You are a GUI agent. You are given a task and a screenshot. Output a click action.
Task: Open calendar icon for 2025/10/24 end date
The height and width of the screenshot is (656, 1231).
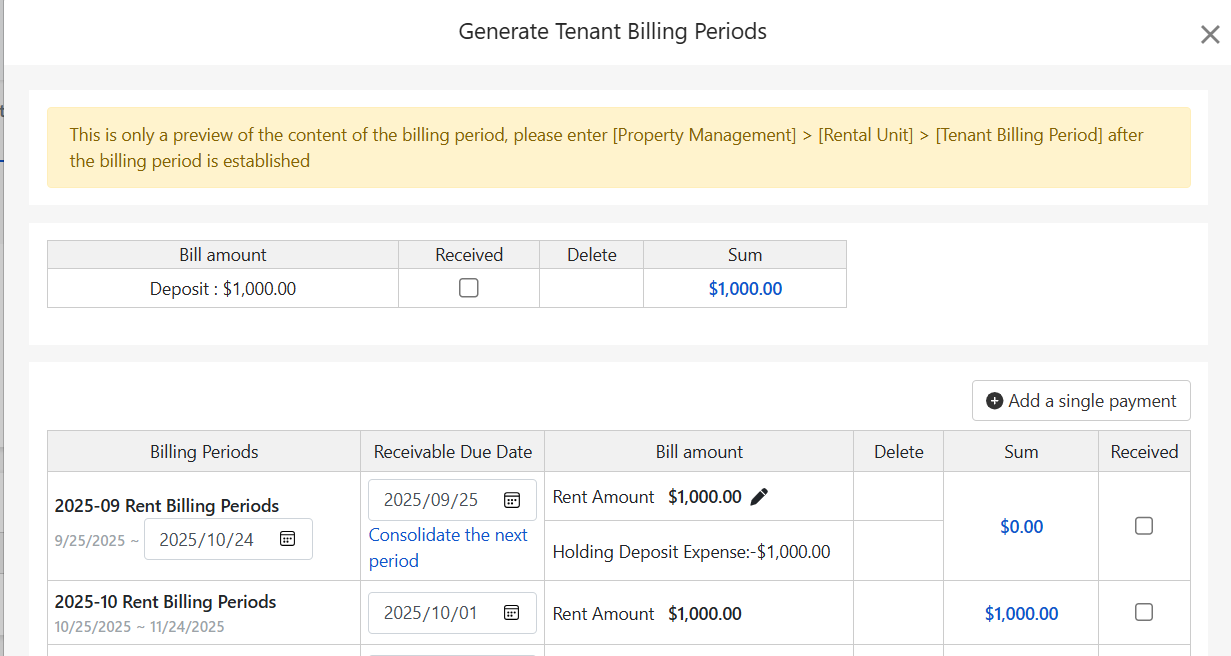[287, 539]
